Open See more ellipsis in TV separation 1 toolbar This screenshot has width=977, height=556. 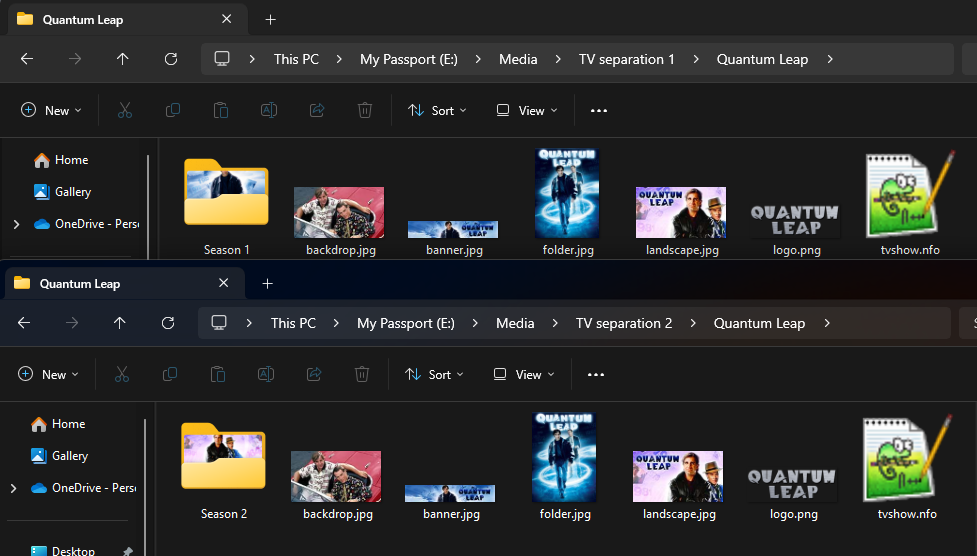point(599,110)
